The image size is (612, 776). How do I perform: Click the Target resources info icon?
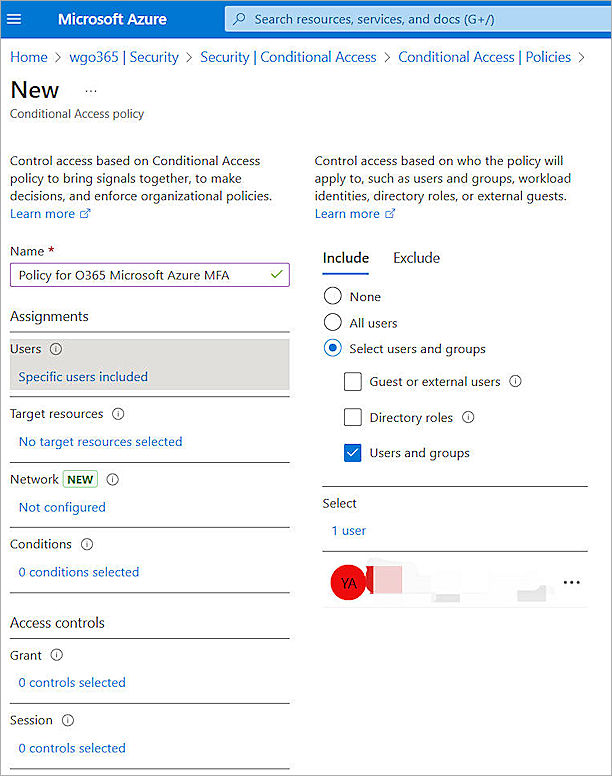pyautogui.click(x=118, y=414)
